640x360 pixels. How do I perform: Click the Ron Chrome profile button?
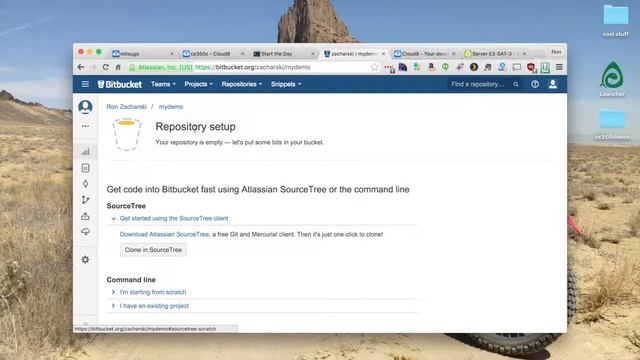[556, 52]
